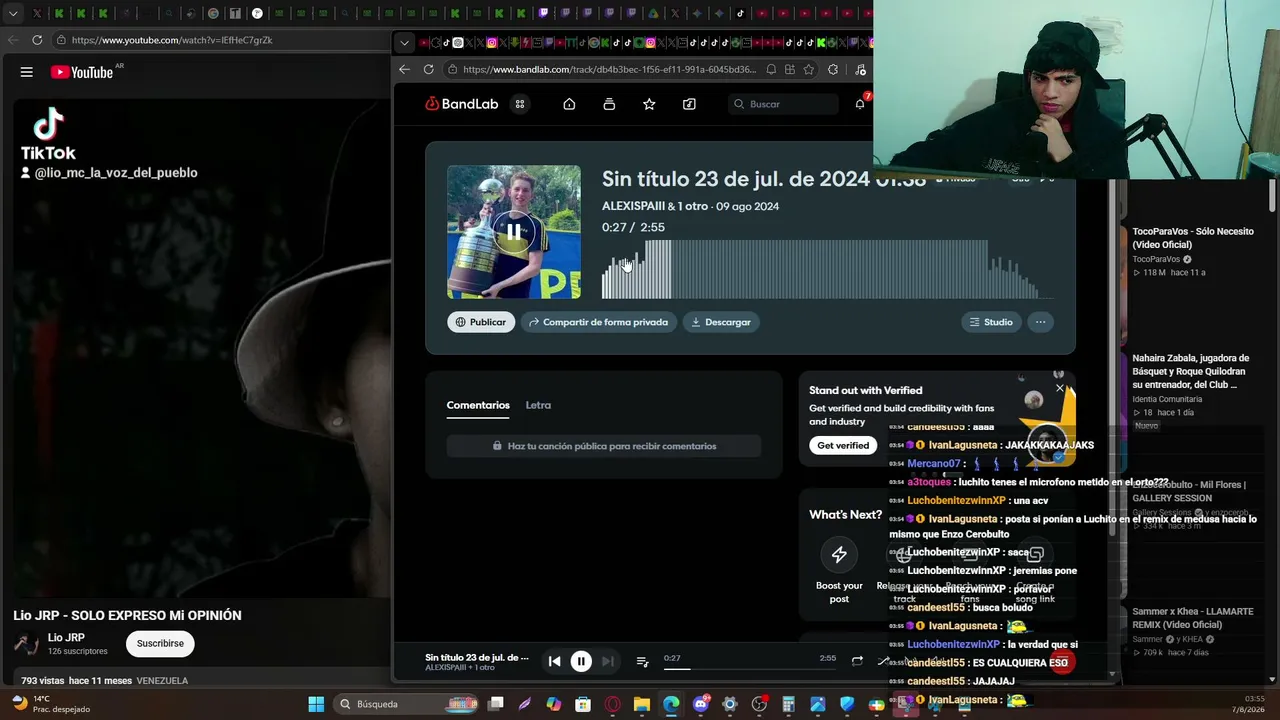Go back in the BandLab browser window

(404, 69)
